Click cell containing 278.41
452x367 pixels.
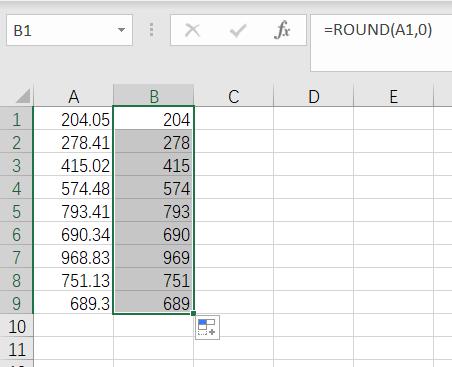point(73,142)
